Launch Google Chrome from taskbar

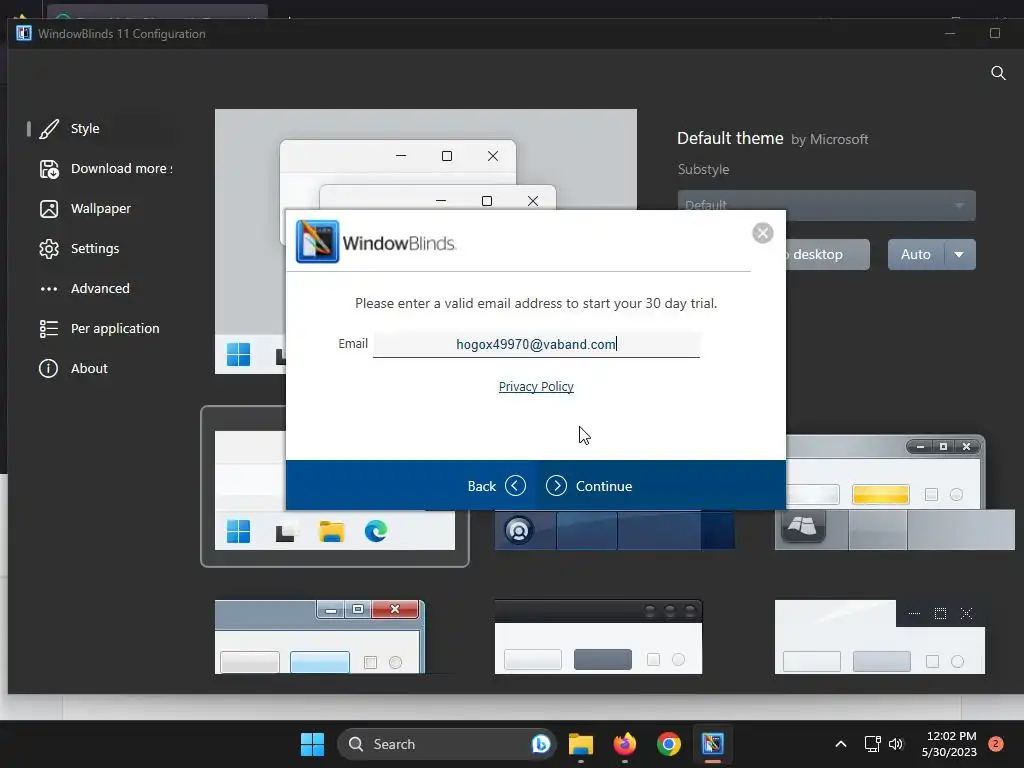coord(669,744)
